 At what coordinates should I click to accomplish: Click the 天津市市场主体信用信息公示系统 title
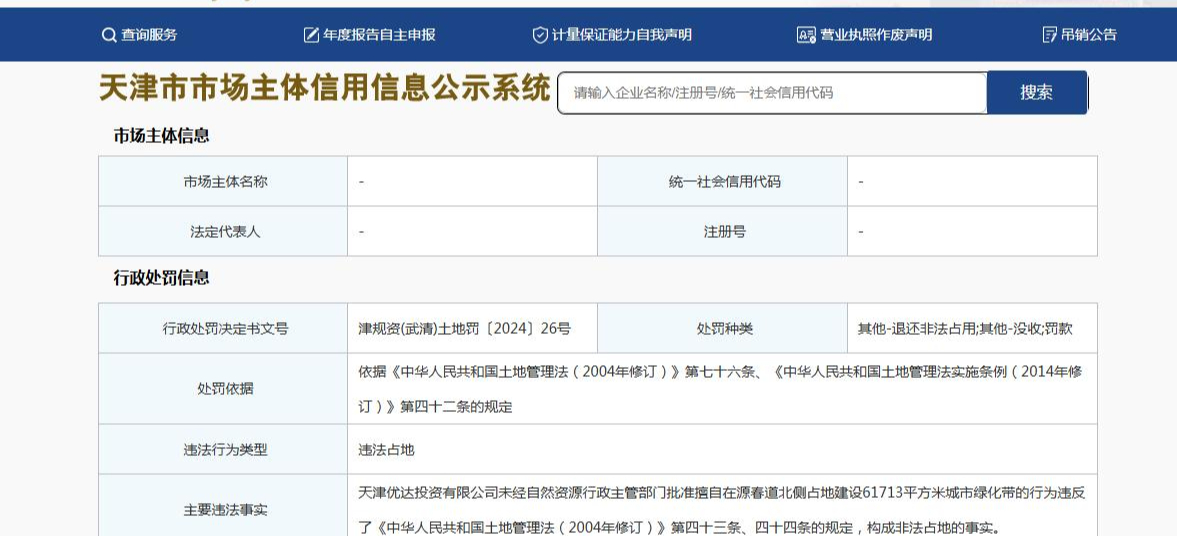coord(325,89)
